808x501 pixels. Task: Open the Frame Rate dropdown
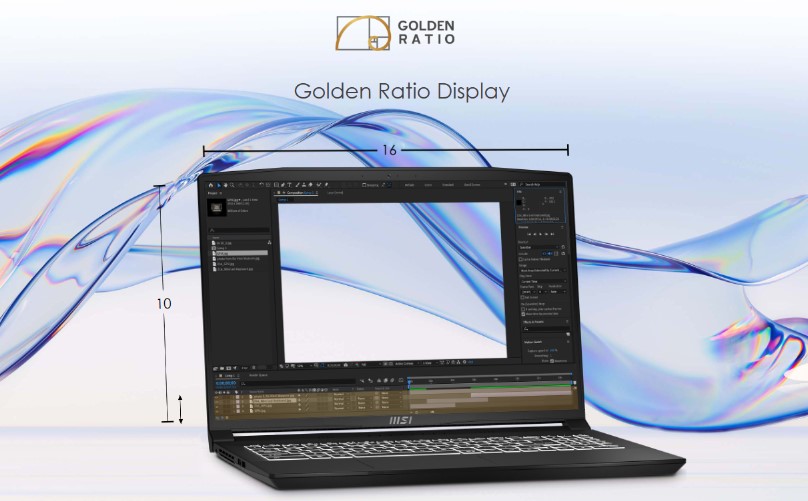click(x=527, y=292)
